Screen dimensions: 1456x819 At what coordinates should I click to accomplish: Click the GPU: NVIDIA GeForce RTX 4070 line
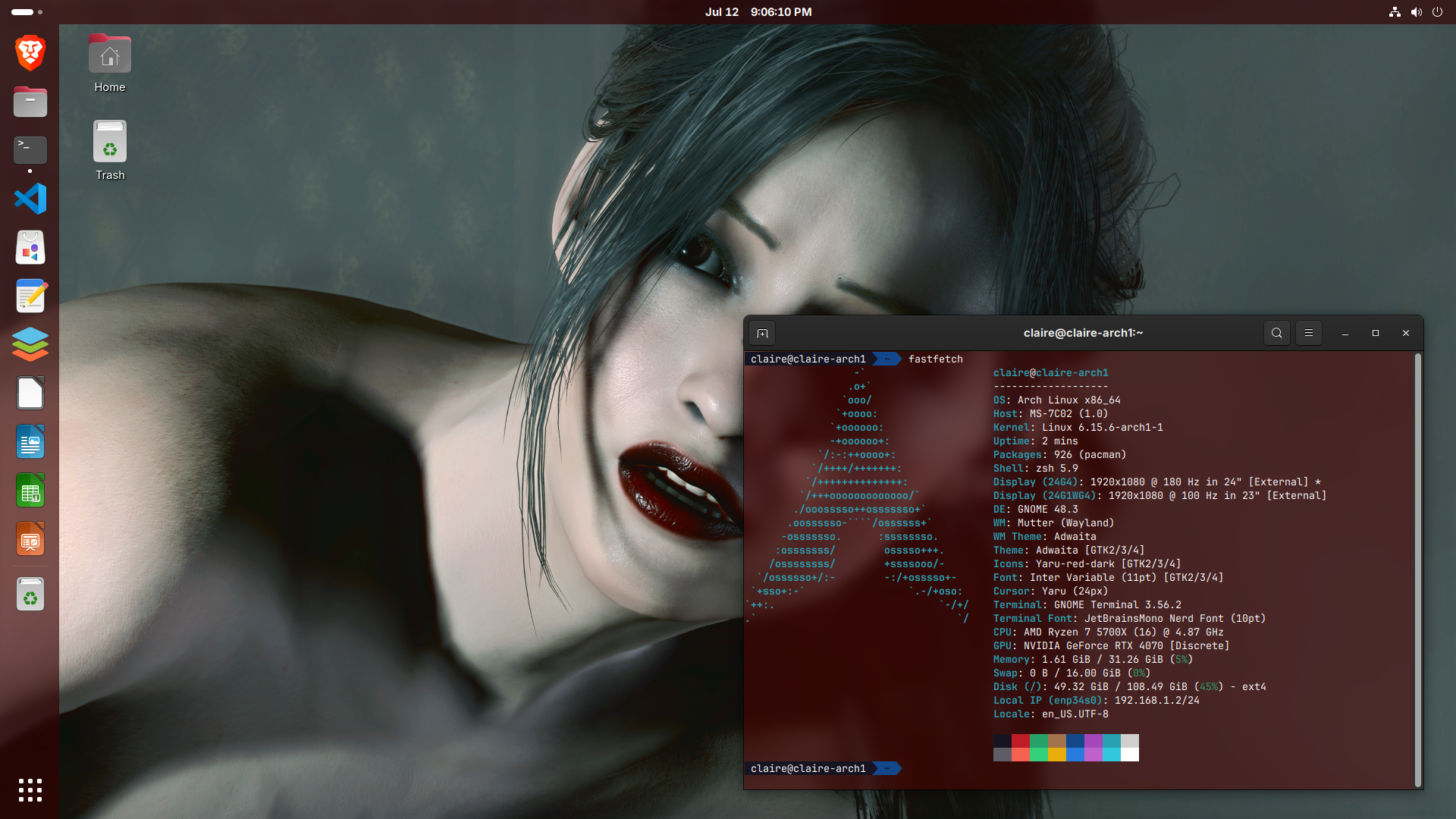click(1112, 646)
